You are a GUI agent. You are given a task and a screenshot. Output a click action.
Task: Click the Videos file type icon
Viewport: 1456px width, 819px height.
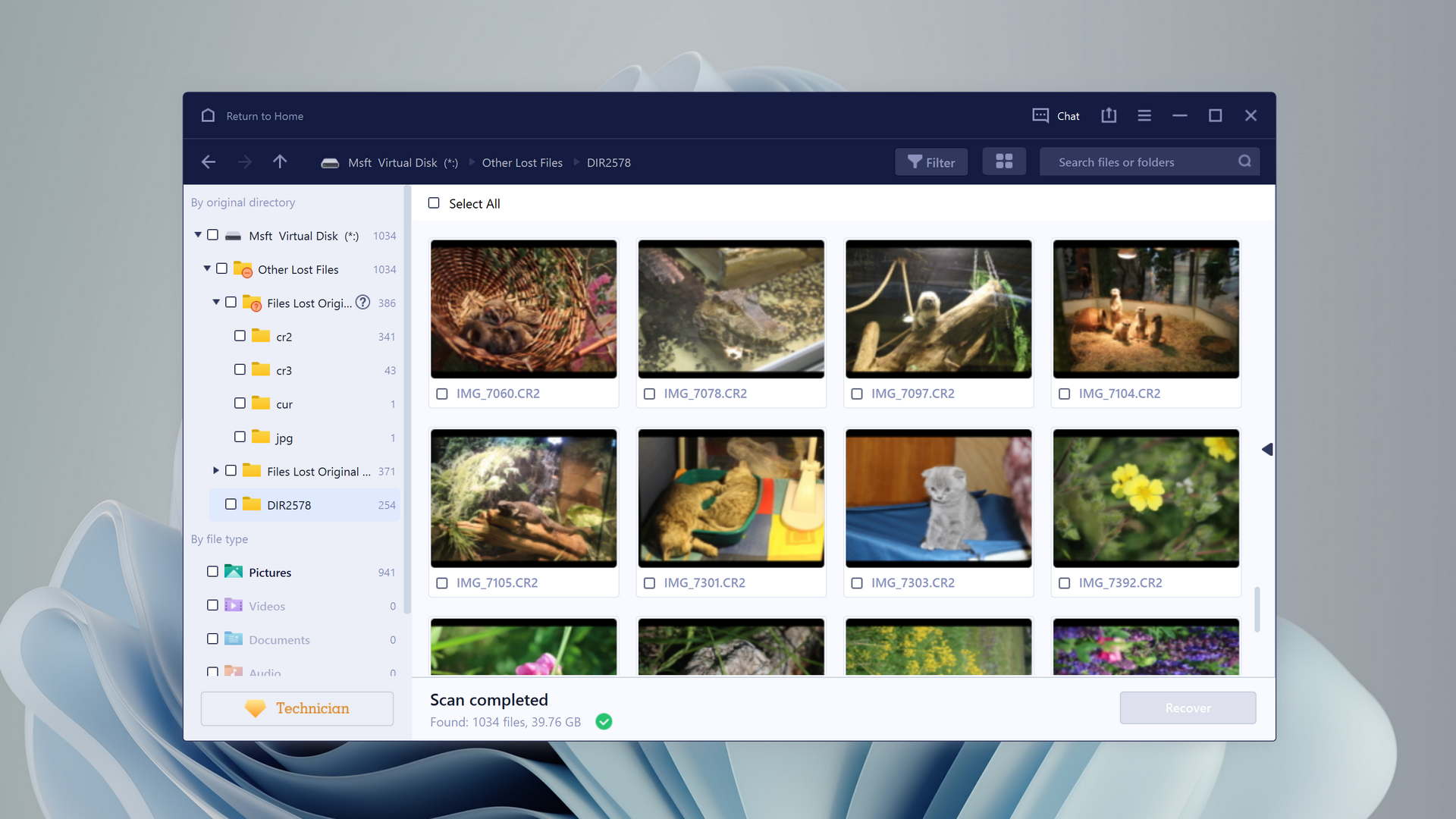click(234, 605)
